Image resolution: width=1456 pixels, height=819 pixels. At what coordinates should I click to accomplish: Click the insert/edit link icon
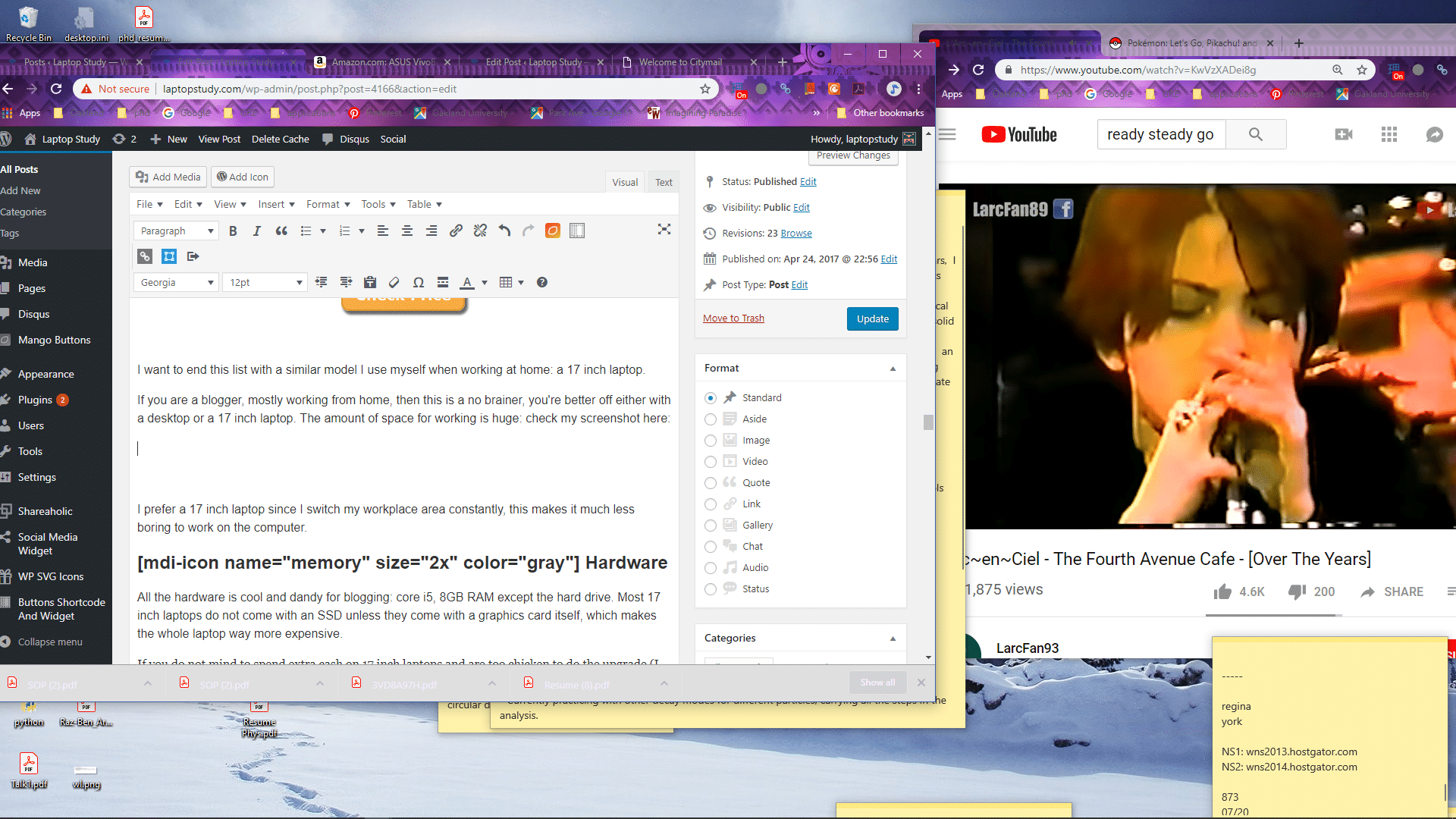tap(456, 231)
